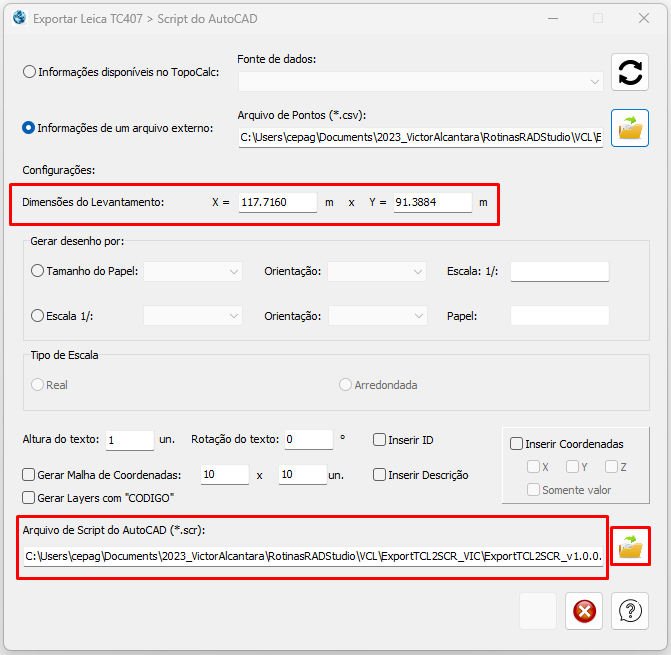Click the red cancel X button
The height and width of the screenshot is (655, 671).
click(x=584, y=611)
